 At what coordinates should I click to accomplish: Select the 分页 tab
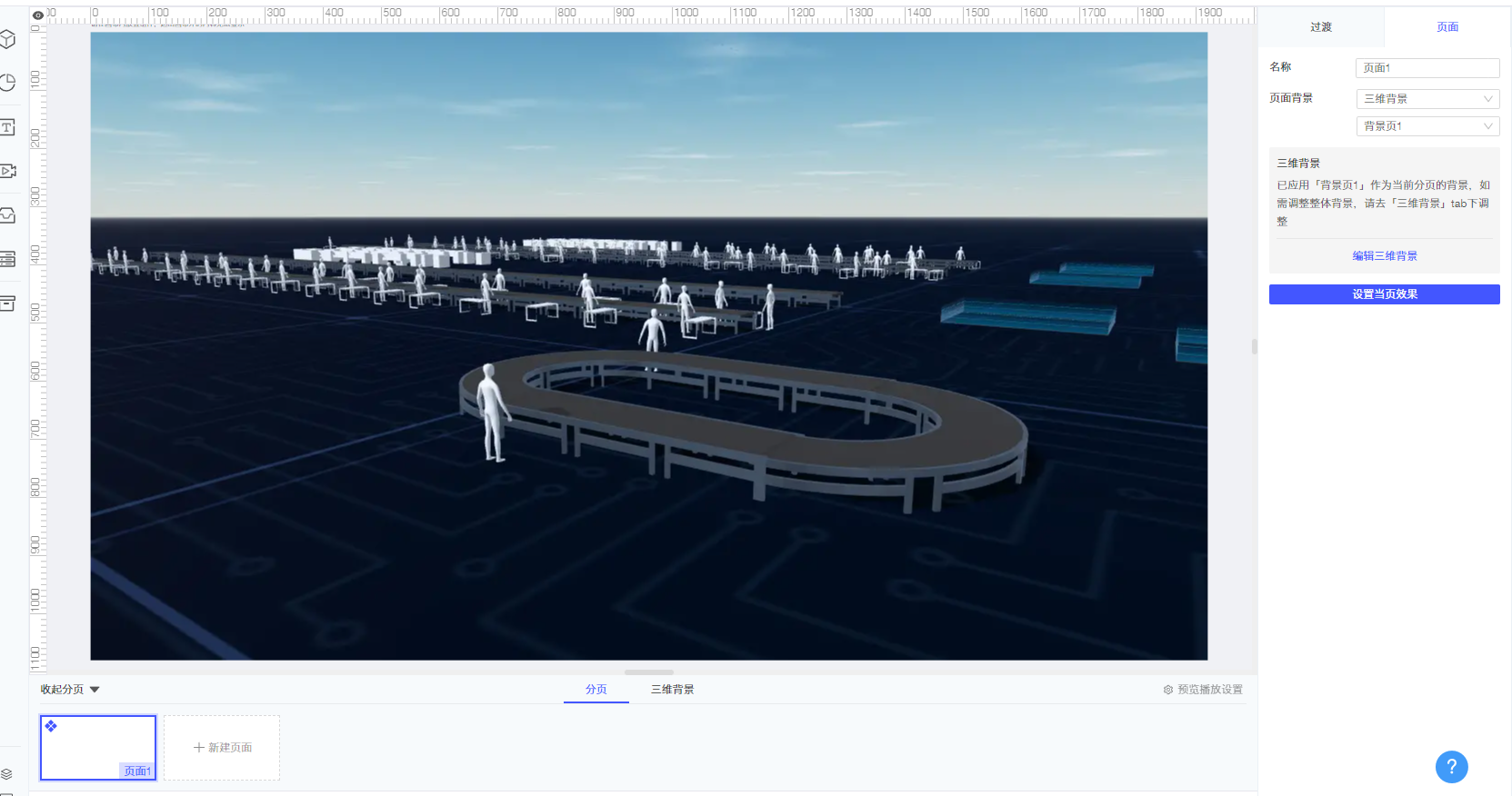pos(596,690)
